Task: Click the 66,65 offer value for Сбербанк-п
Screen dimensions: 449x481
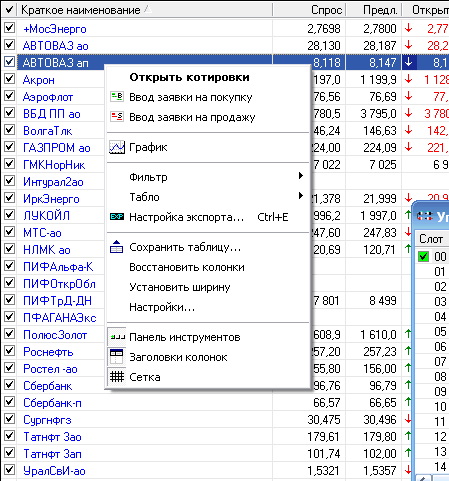Action: click(383, 403)
